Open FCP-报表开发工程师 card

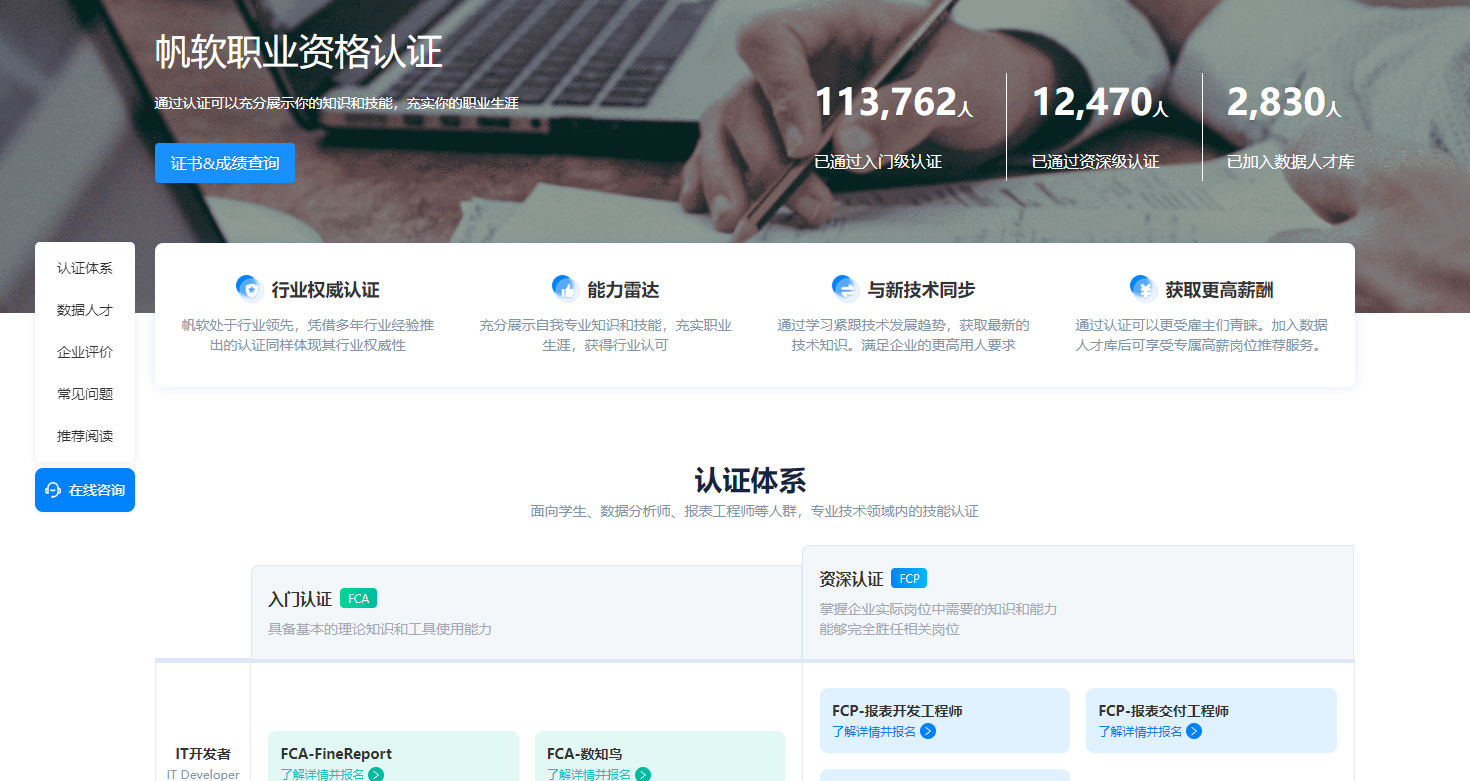coord(945,720)
